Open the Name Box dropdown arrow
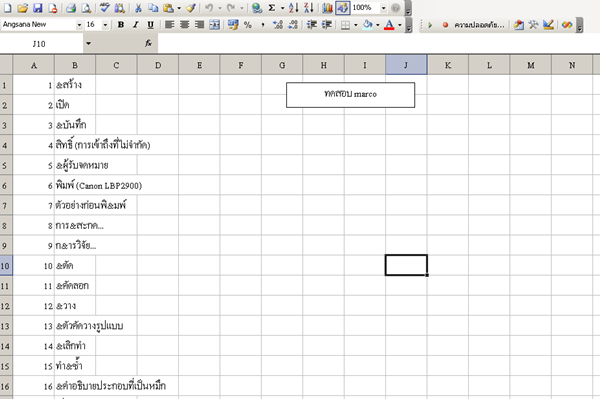Image resolution: width=600 pixels, height=399 pixels. click(x=88, y=43)
